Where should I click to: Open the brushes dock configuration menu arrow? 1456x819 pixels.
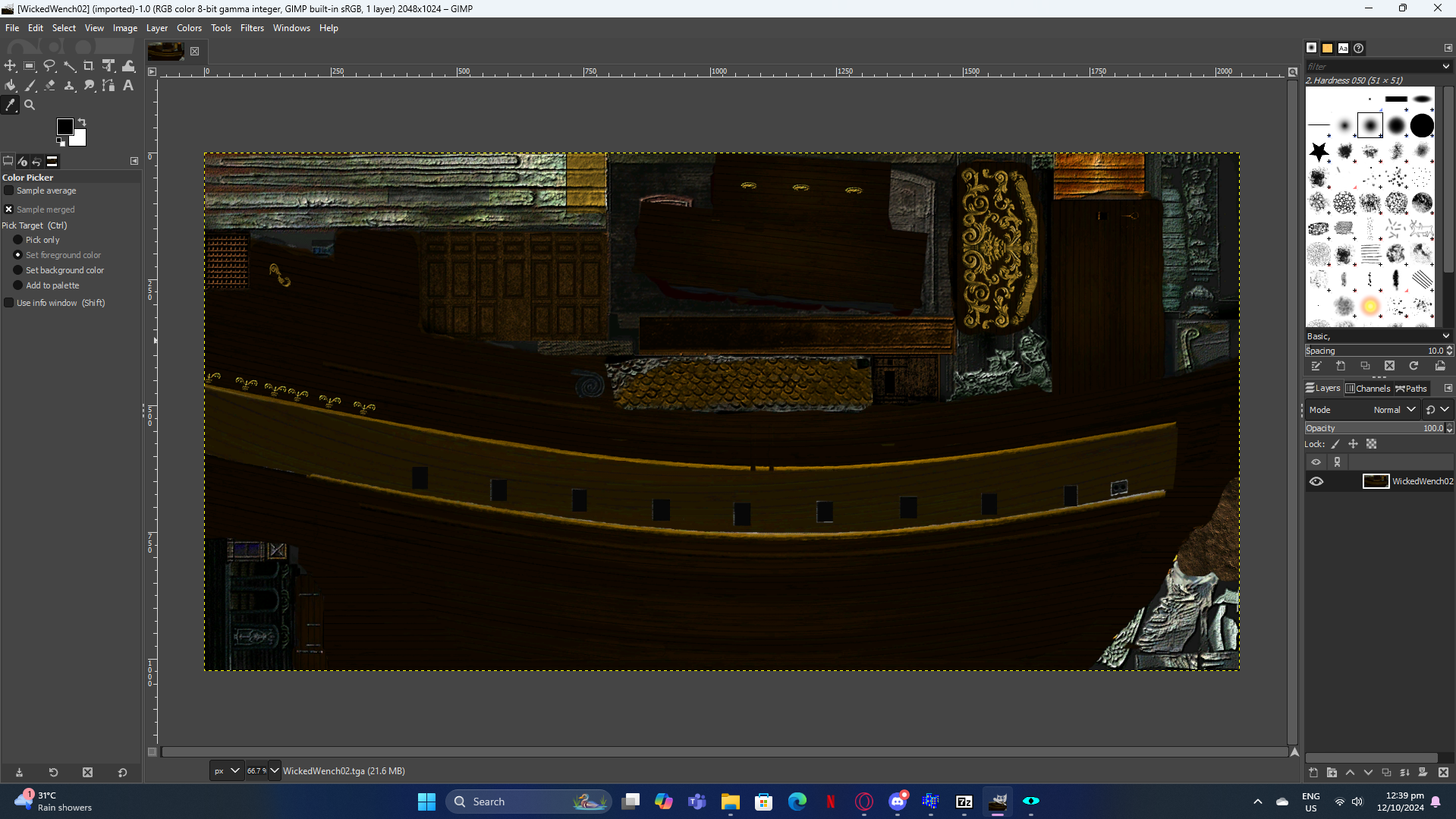1448,48
